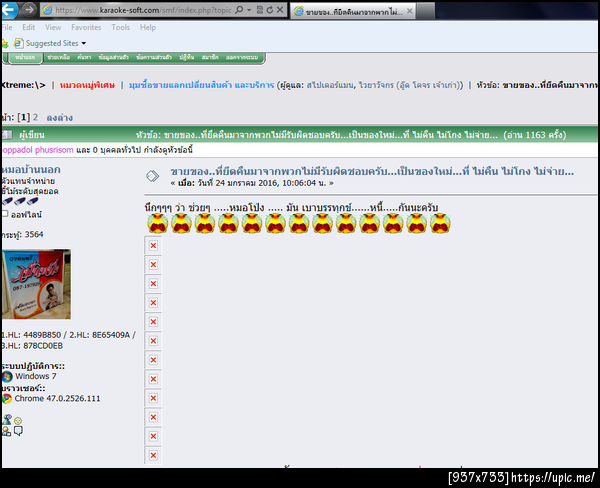This screenshot has height=488, width=600.
Task: Open the ช่วยเหลือ help tab
Action: tap(59, 57)
